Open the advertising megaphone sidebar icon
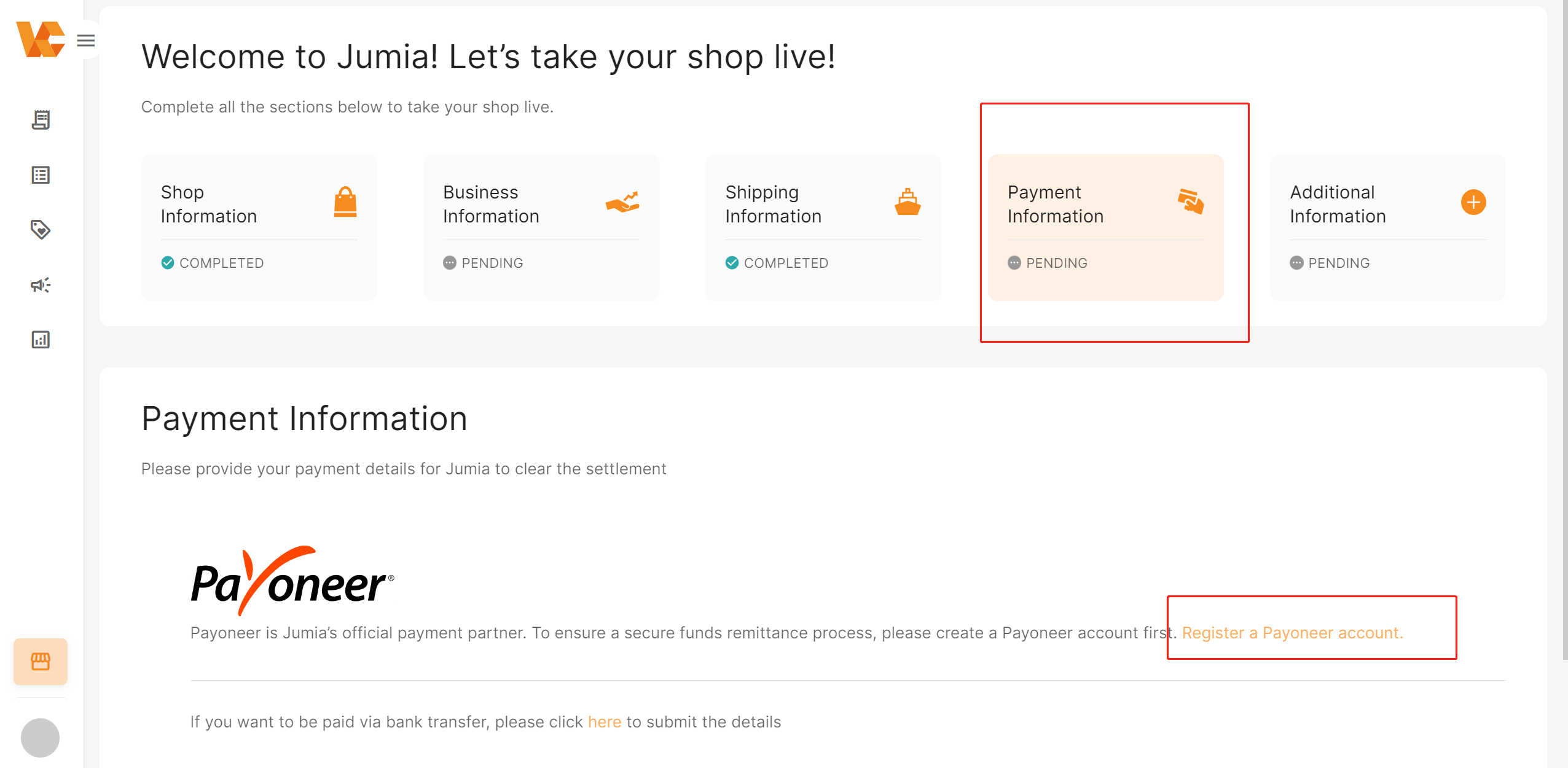This screenshot has height=768, width=1568. [x=41, y=285]
